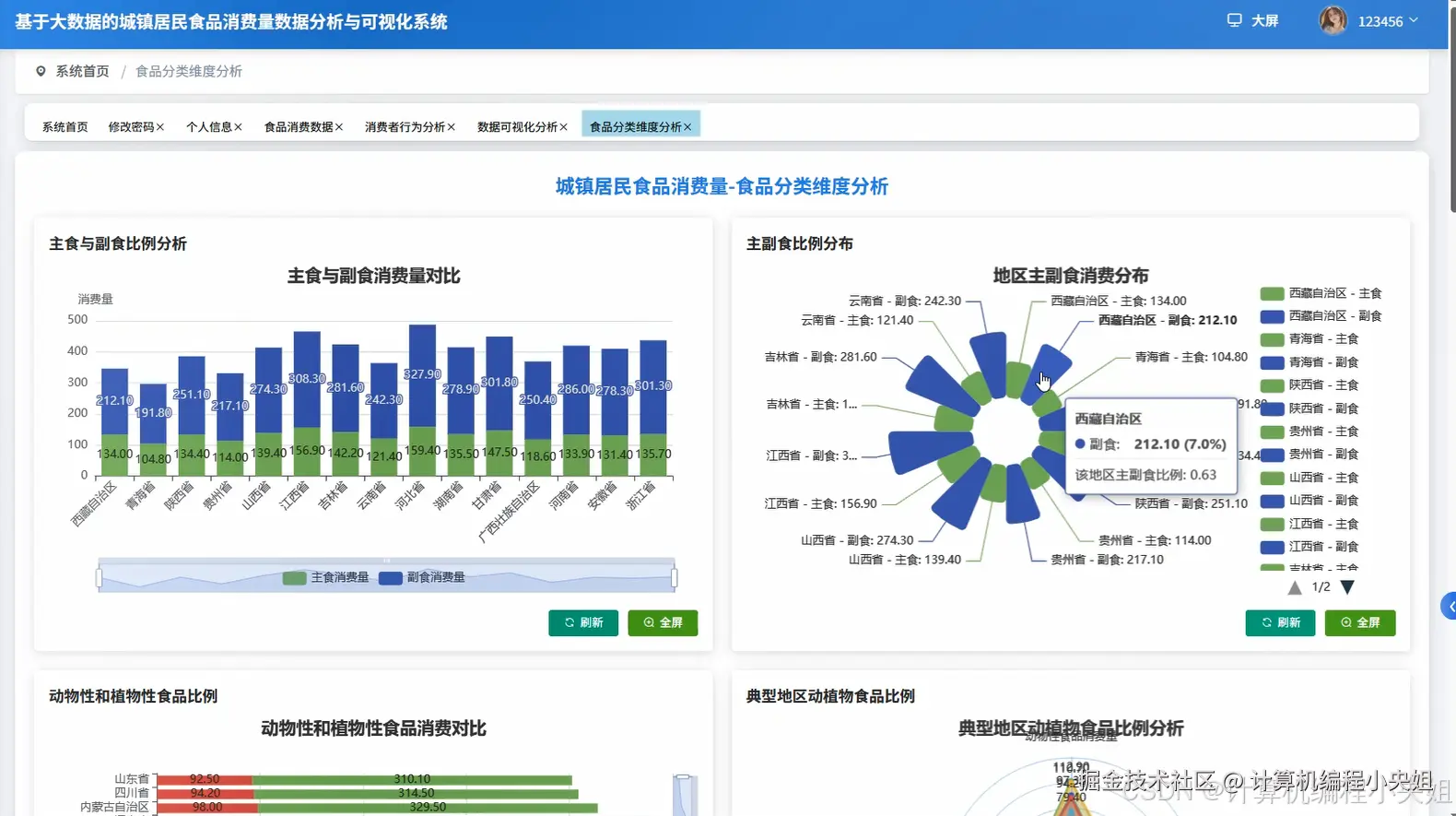This screenshot has height=816, width=1456.
Task: Toggle 副食消费量 legend series
Action: tap(422, 577)
